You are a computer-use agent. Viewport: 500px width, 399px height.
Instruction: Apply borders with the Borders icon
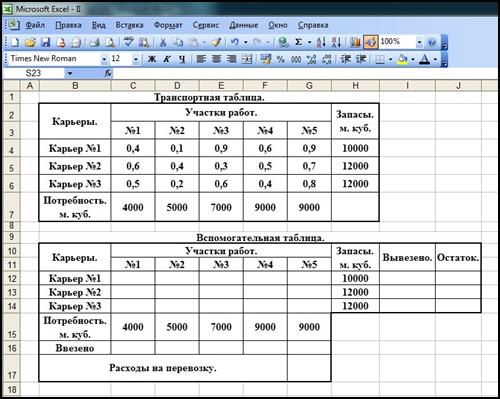380,59
